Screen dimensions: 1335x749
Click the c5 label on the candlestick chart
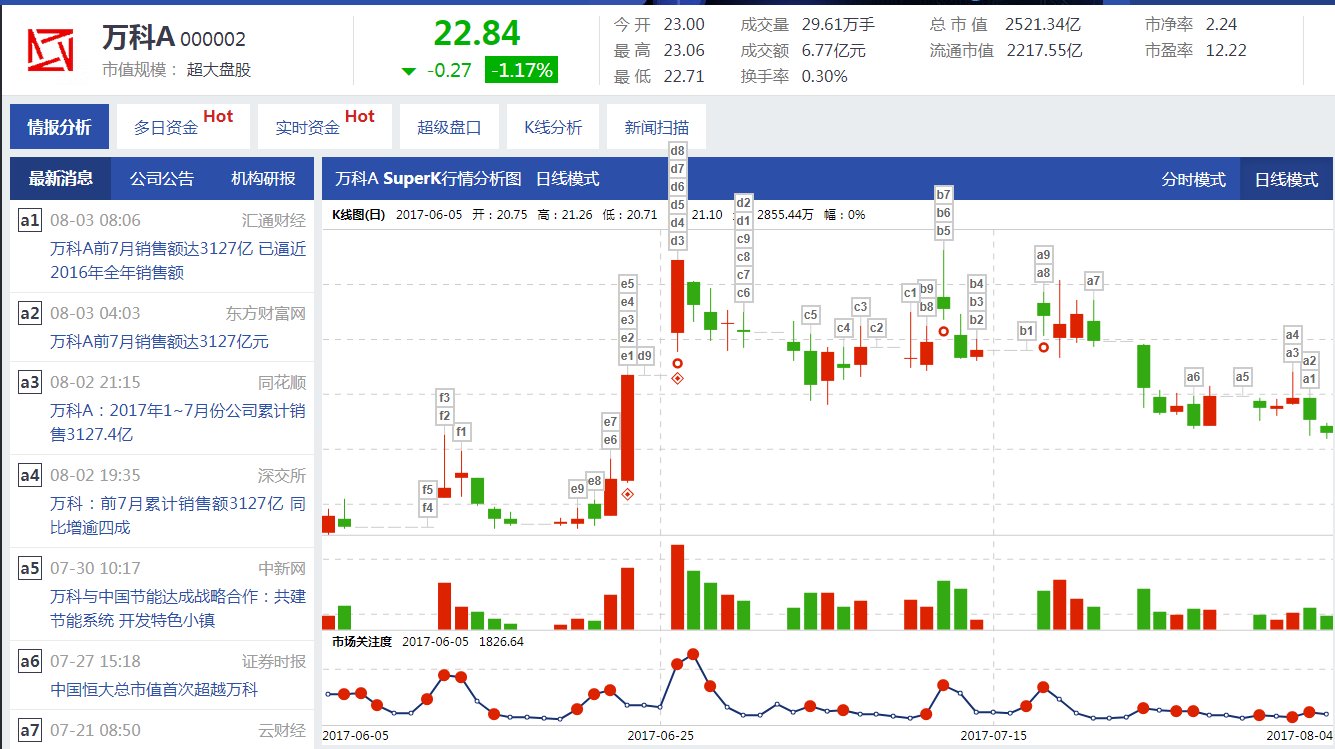(811, 316)
